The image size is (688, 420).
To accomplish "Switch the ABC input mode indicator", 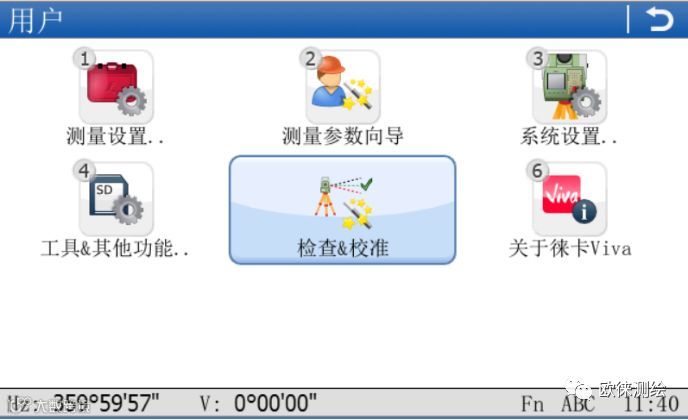I will tap(578, 403).
